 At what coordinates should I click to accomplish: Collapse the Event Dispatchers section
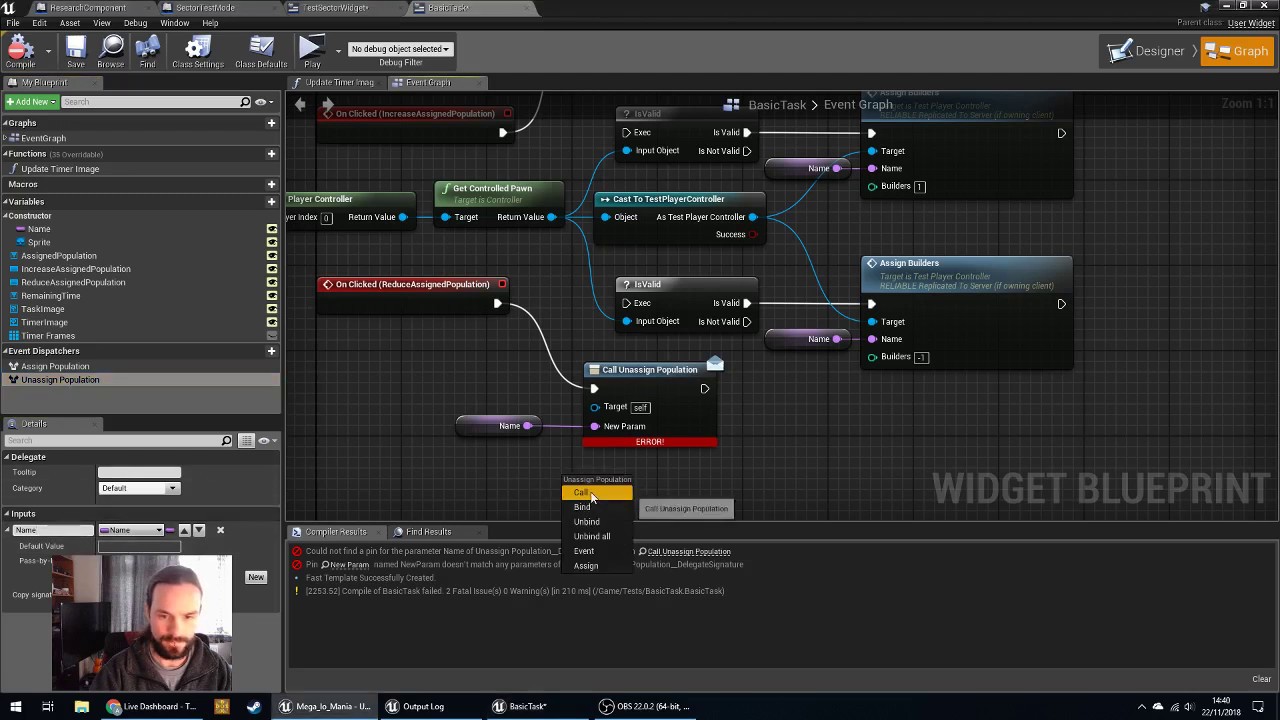click(x=4, y=351)
